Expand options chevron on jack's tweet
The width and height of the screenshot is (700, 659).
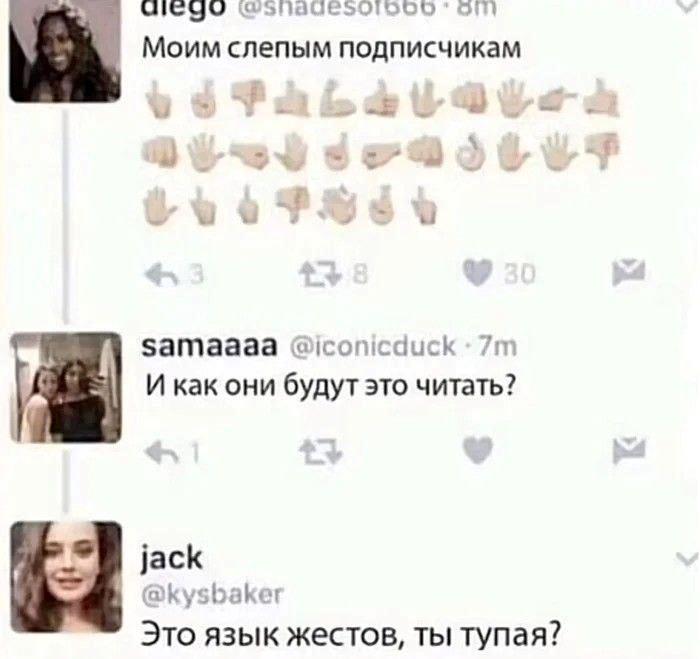pyautogui.click(x=686, y=559)
